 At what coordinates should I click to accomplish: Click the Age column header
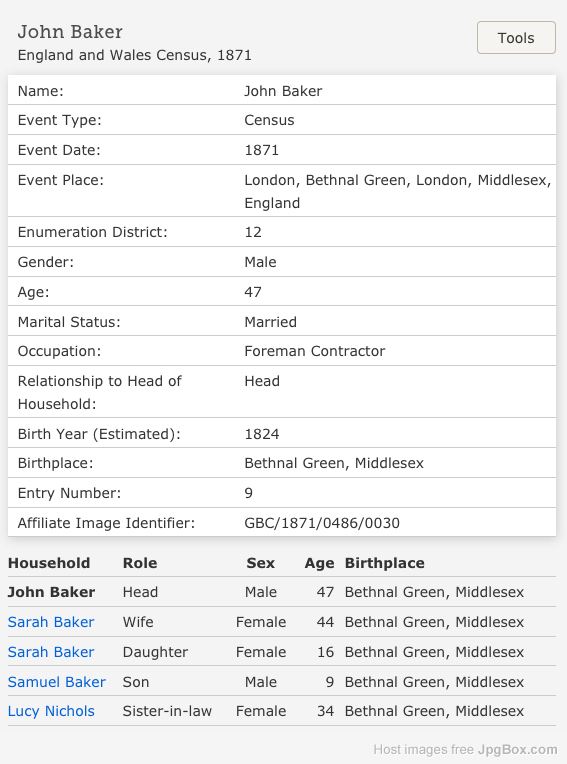(x=320, y=563)
